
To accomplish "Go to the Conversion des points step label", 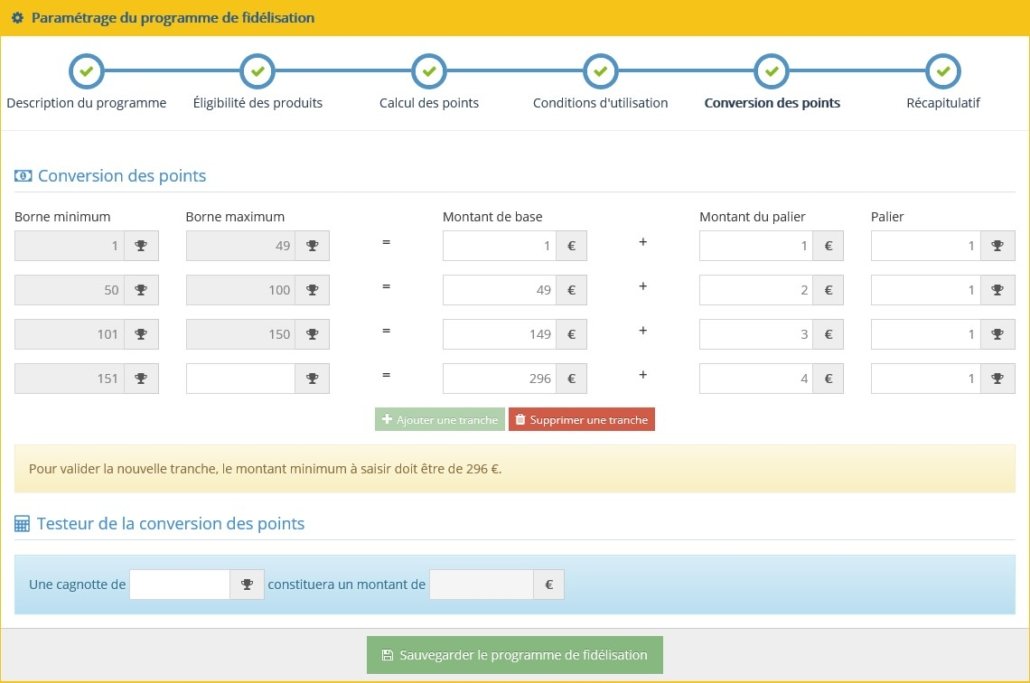I will pyautogui.click(x=772, y=103).
